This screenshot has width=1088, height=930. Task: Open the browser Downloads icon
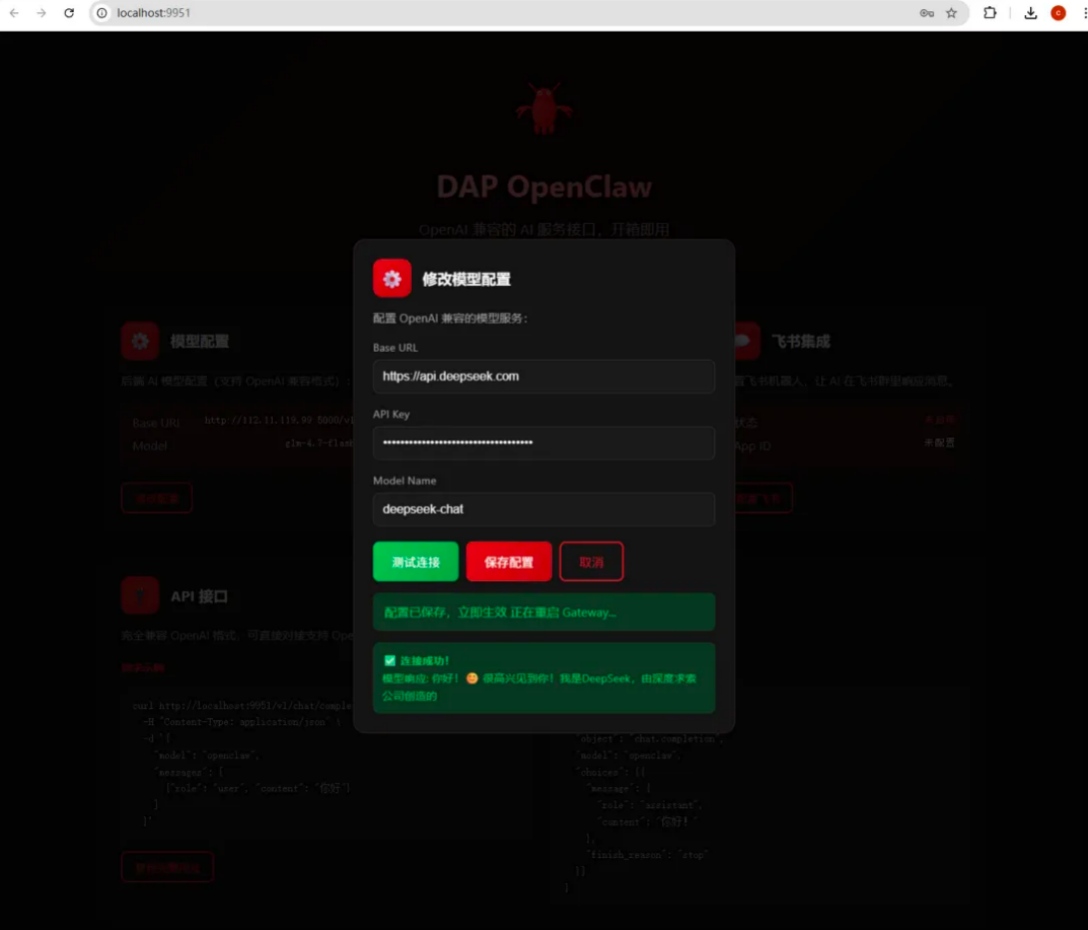coord(1030,13)
